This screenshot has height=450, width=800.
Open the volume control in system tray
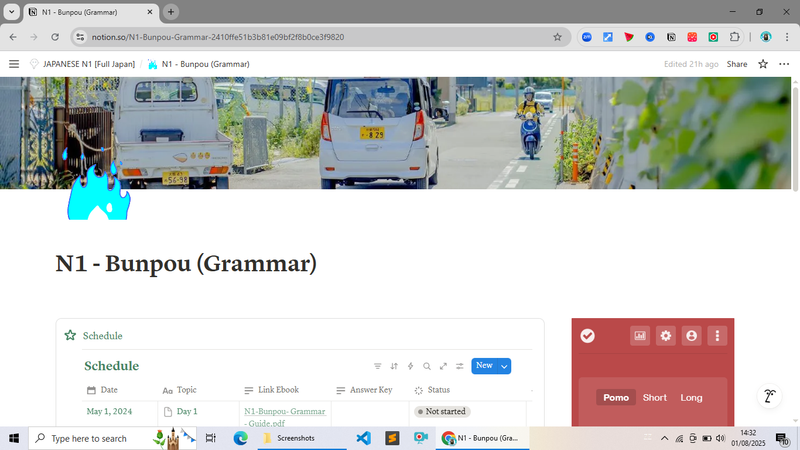pyautogui.click(x=720, y=438)
